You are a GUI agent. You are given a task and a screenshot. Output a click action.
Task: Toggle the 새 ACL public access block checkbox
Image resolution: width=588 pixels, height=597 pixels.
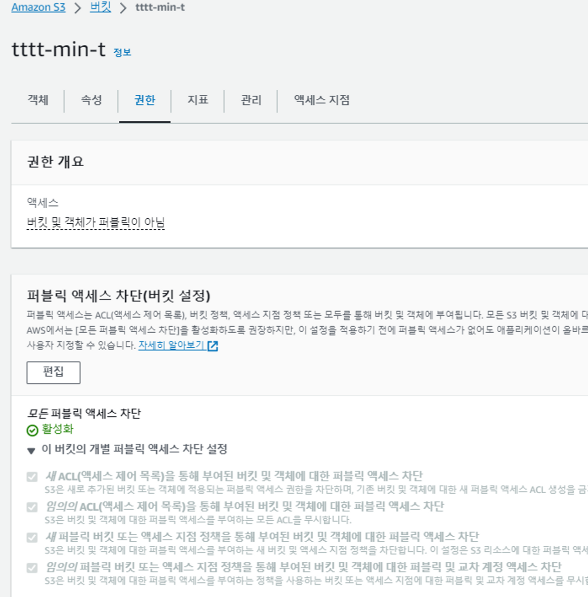coord(32,477)
